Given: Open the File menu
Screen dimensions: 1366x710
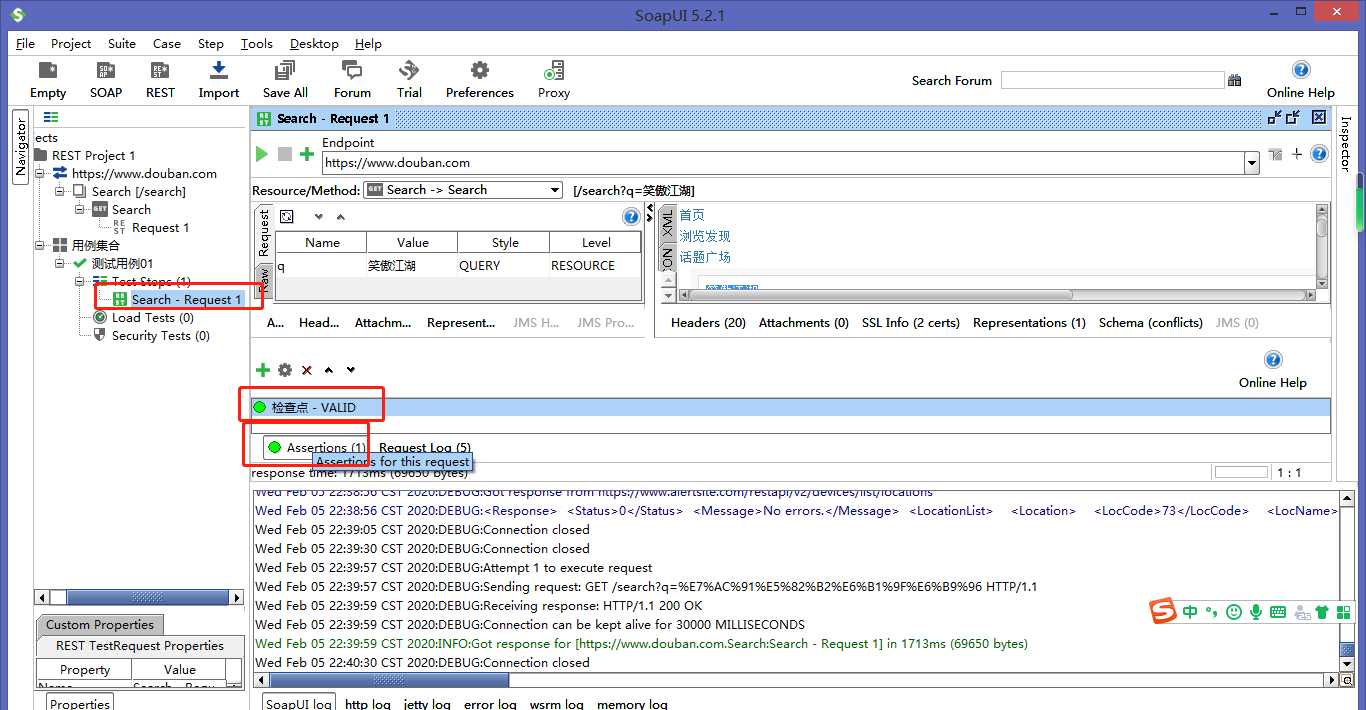Looking at the screenshot, I should (x=25, y=43).
